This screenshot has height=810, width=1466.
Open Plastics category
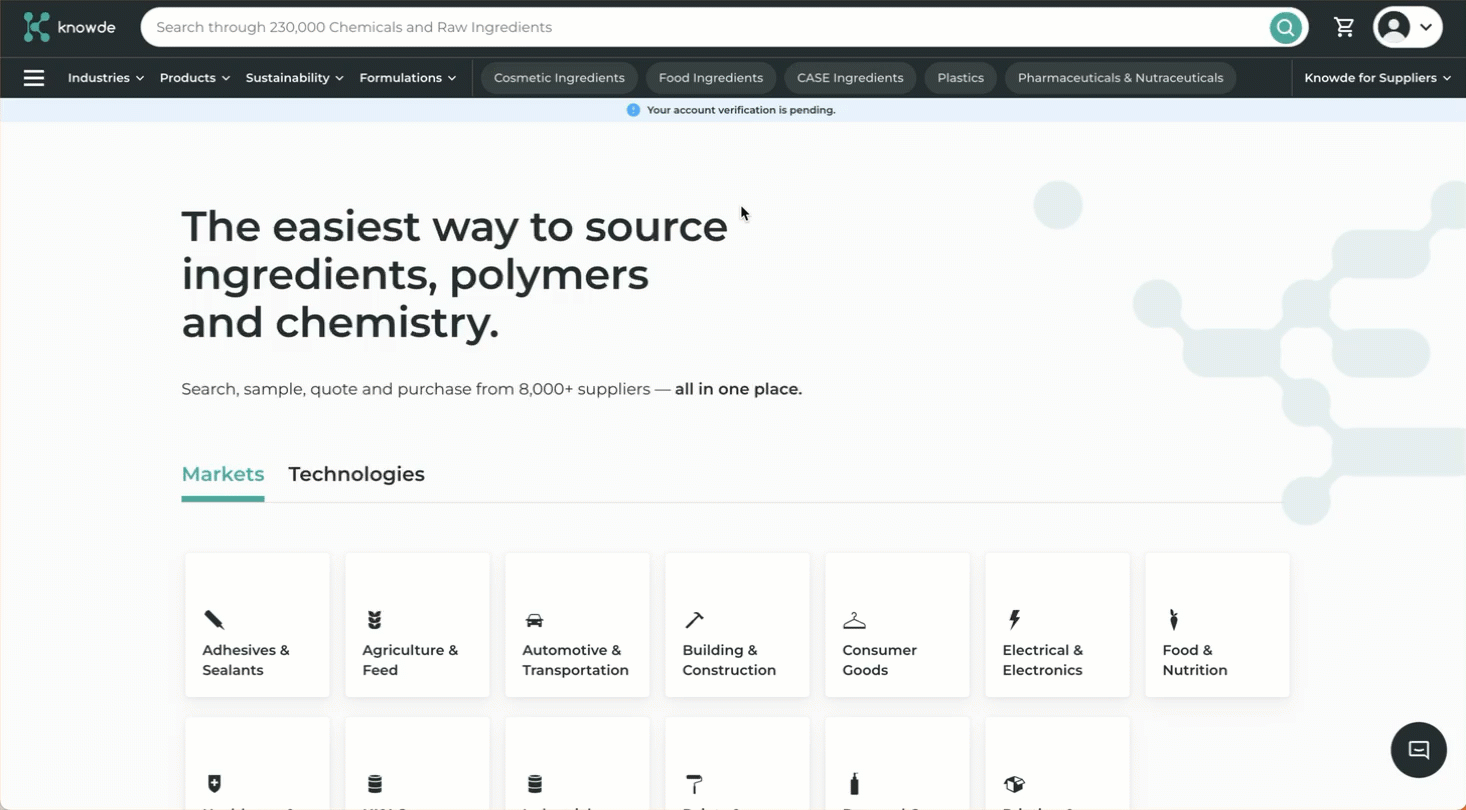[961, 78]
